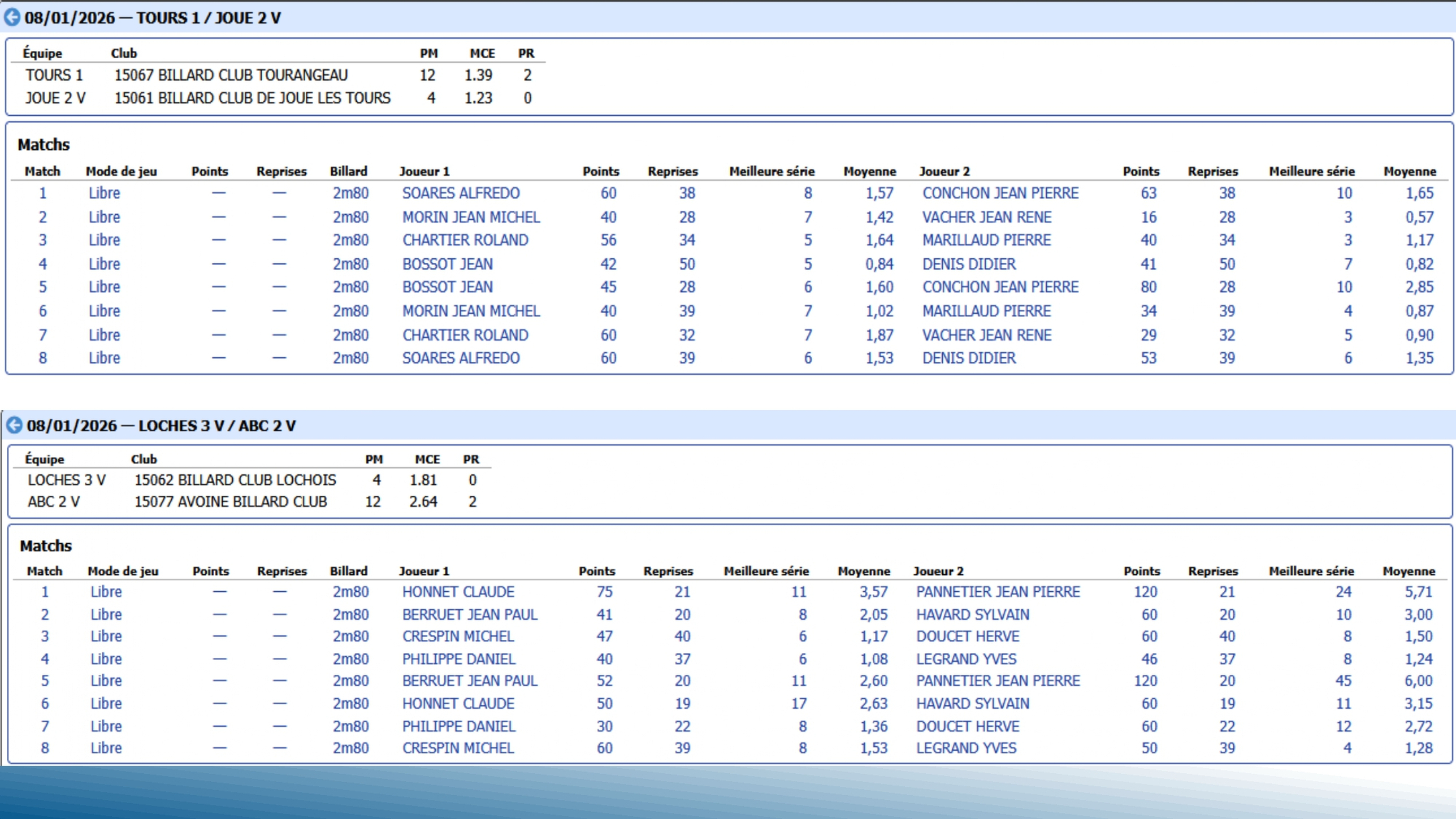Click DOUCET HERVE in Loches match 3
1456x819 pixels.
pyautogui.click(x=967, y=636)
